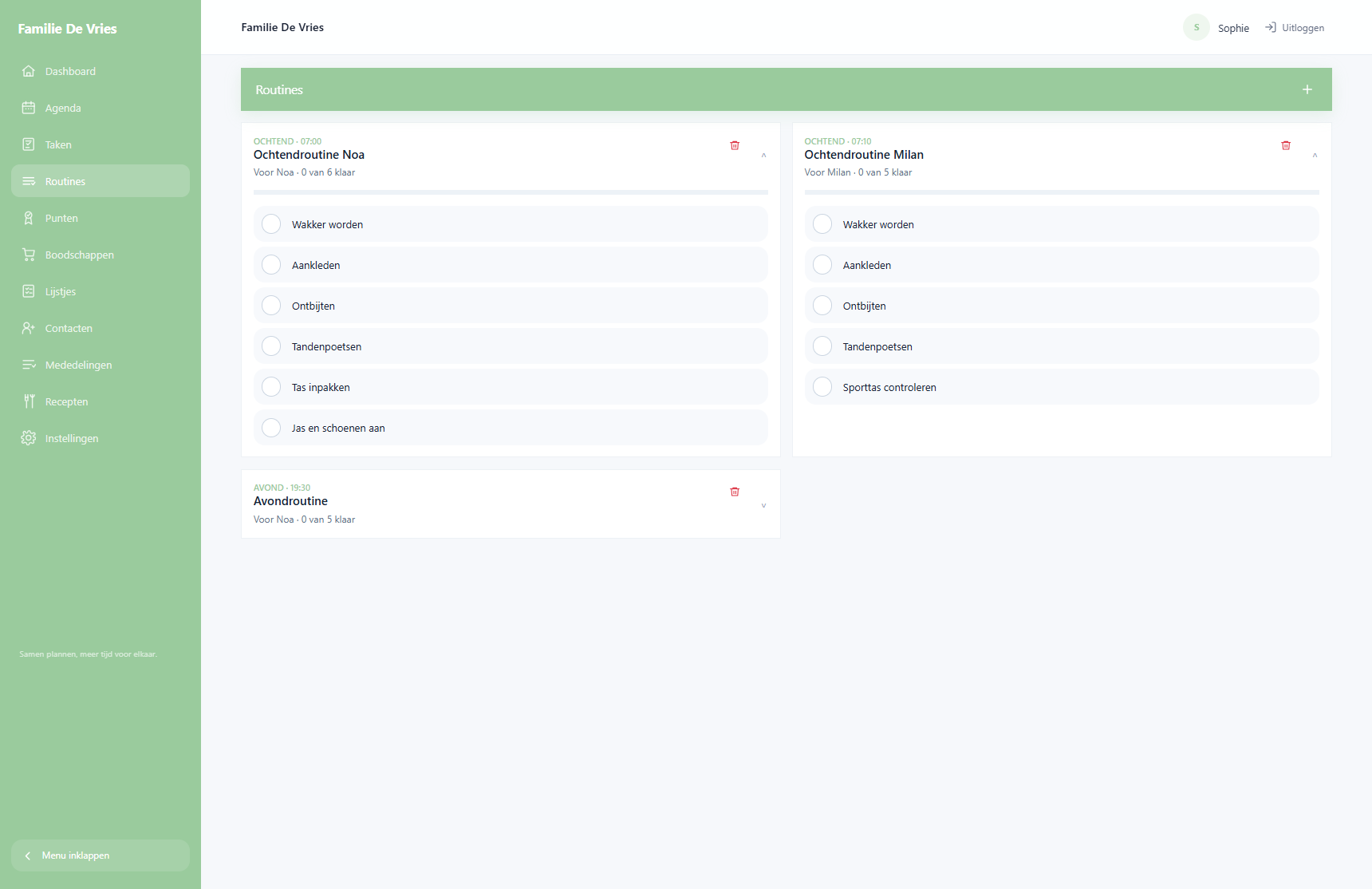Click Ochtendroutine Milan progress bar
The width and height of the screenshot is (1372, 889).
(1062, 192)
